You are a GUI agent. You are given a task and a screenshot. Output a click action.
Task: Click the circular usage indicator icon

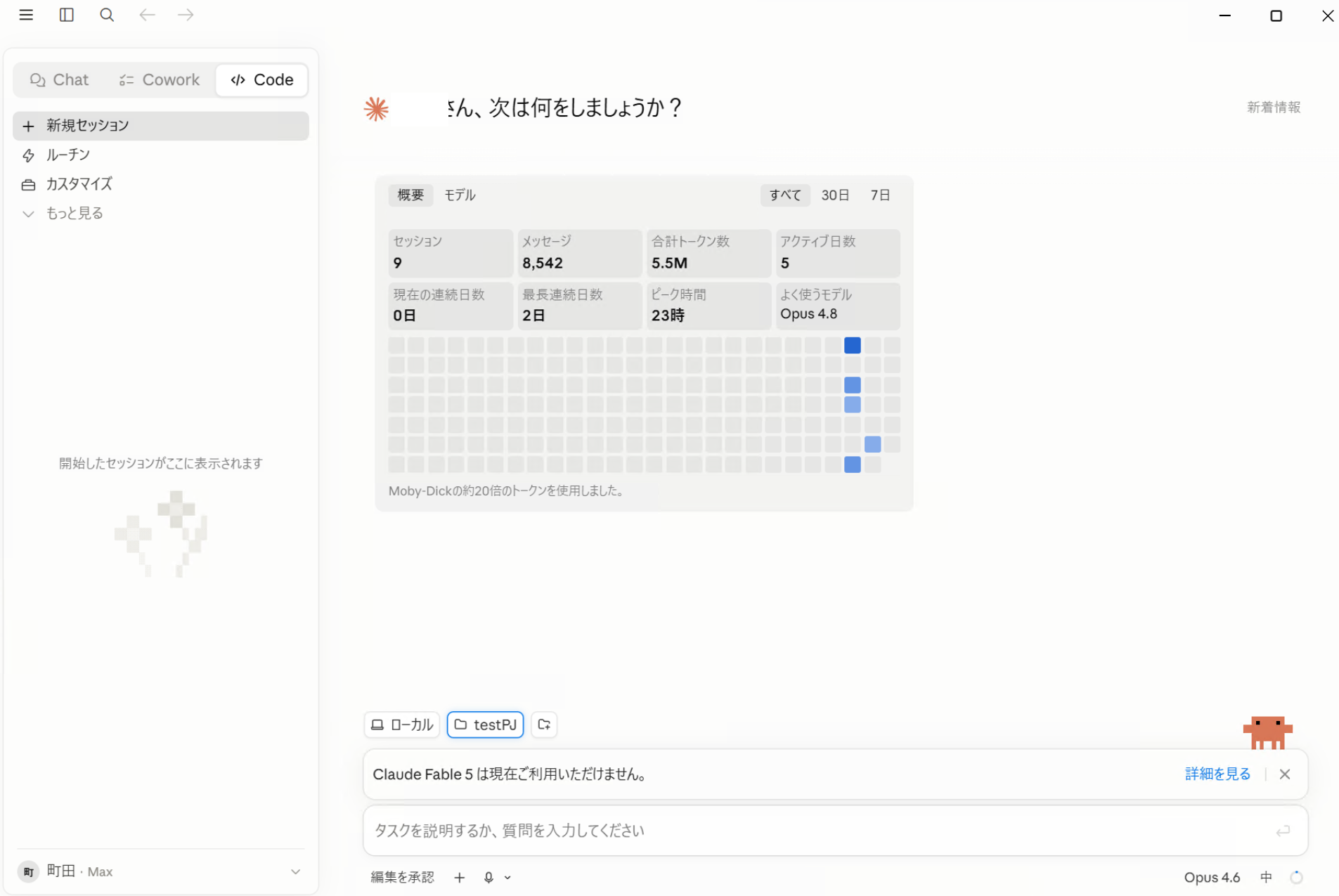coord(1297,877)
